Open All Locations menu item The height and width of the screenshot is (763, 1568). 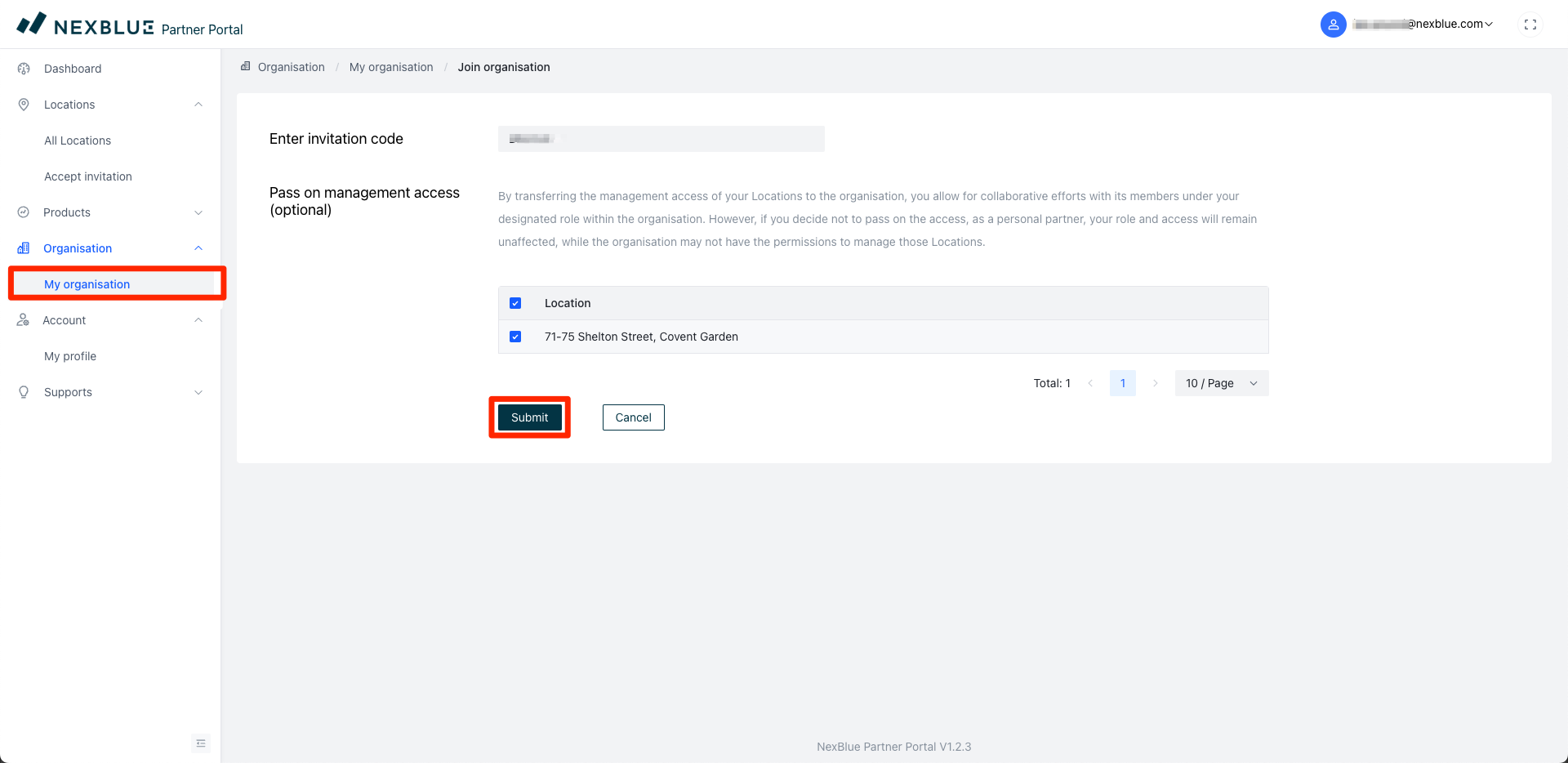point(78,141)
